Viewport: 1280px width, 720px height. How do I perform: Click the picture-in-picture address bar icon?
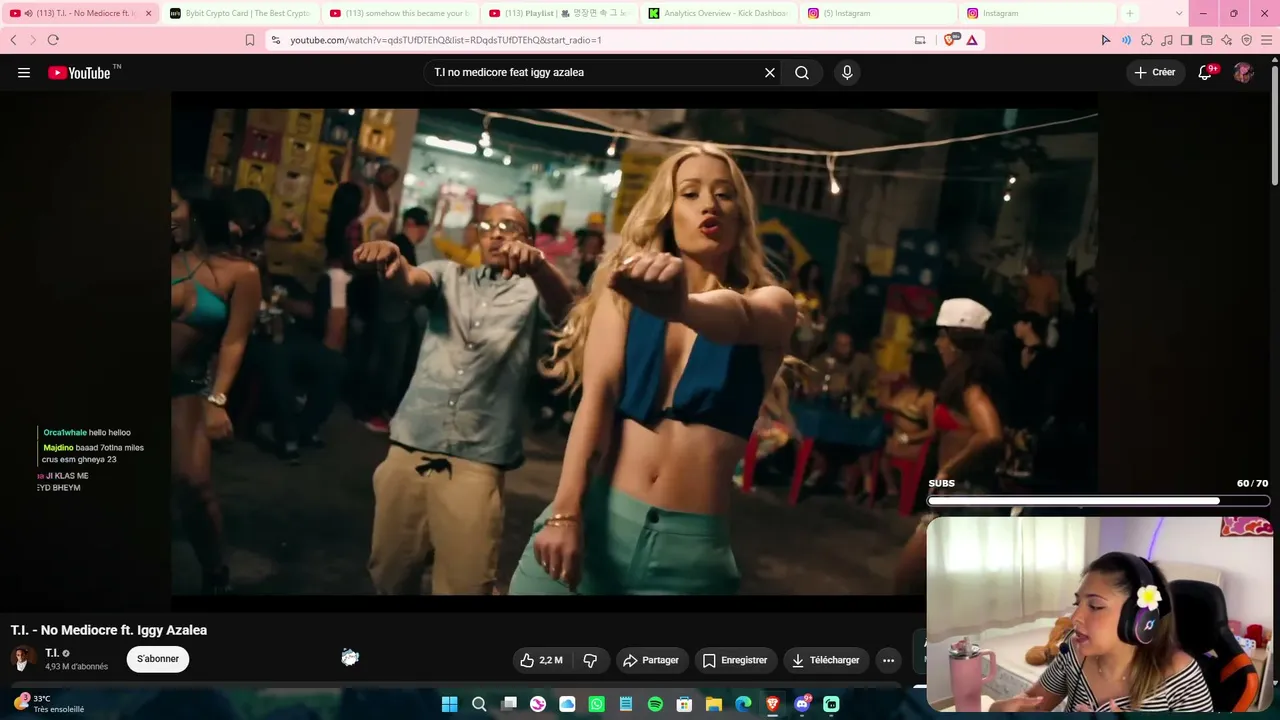click(x=920, y=40)
